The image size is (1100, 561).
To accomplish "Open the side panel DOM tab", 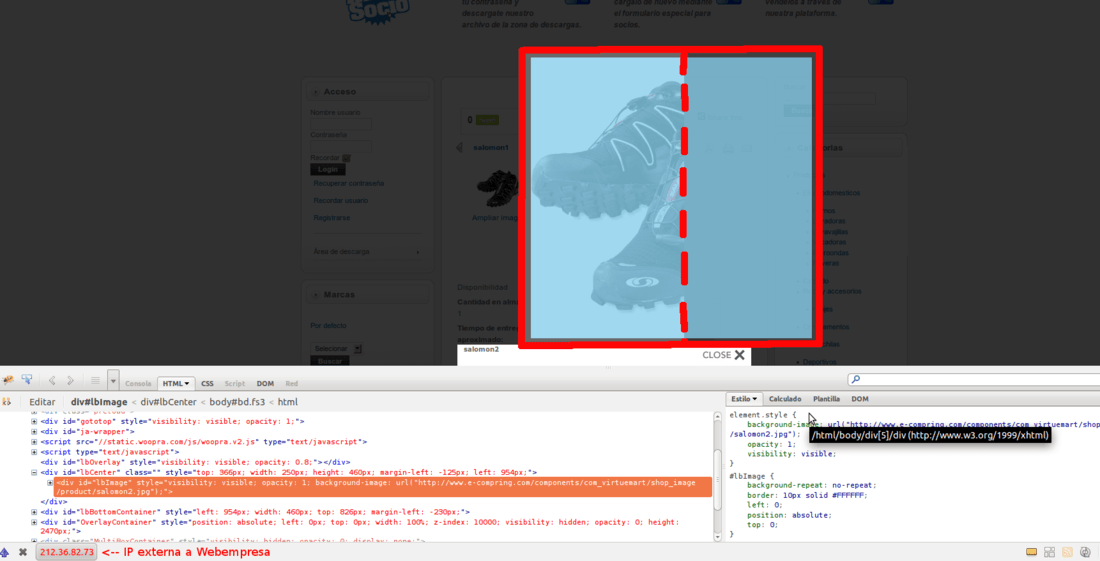I will (x=860, y=399).
